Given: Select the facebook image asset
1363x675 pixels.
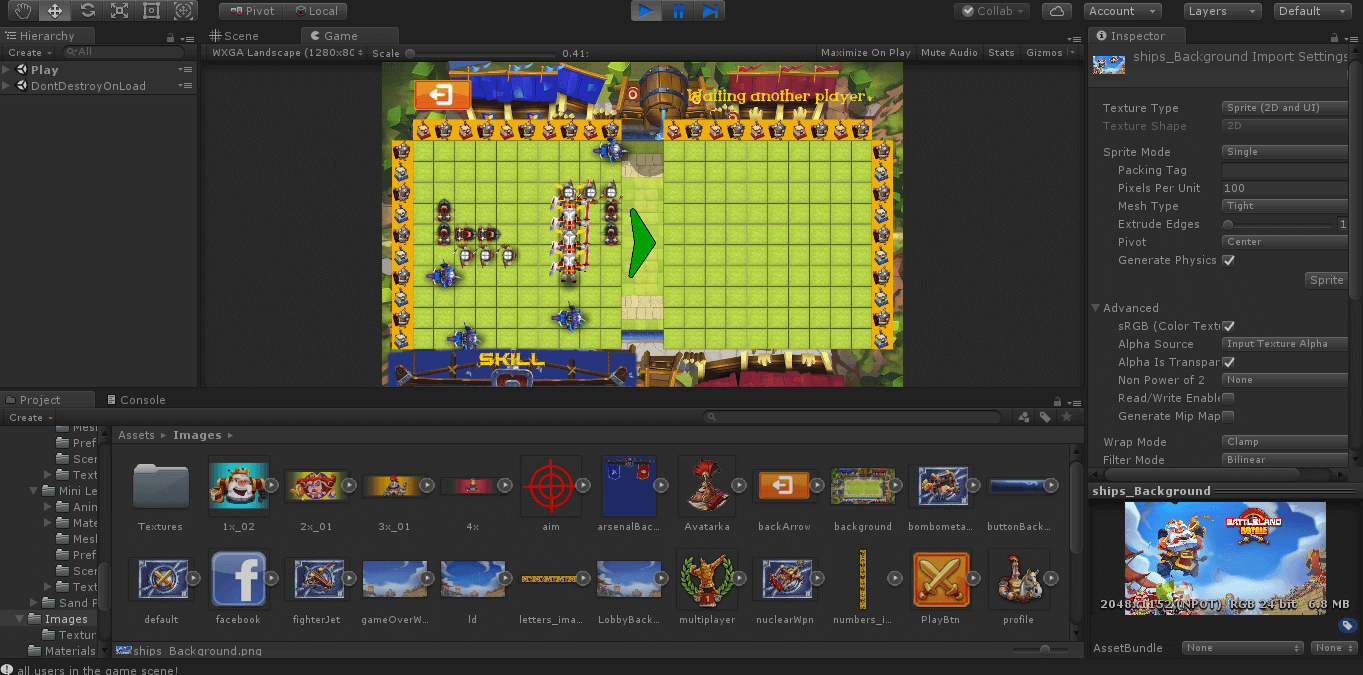Looking at the screenshot, I should click(238, 579).
